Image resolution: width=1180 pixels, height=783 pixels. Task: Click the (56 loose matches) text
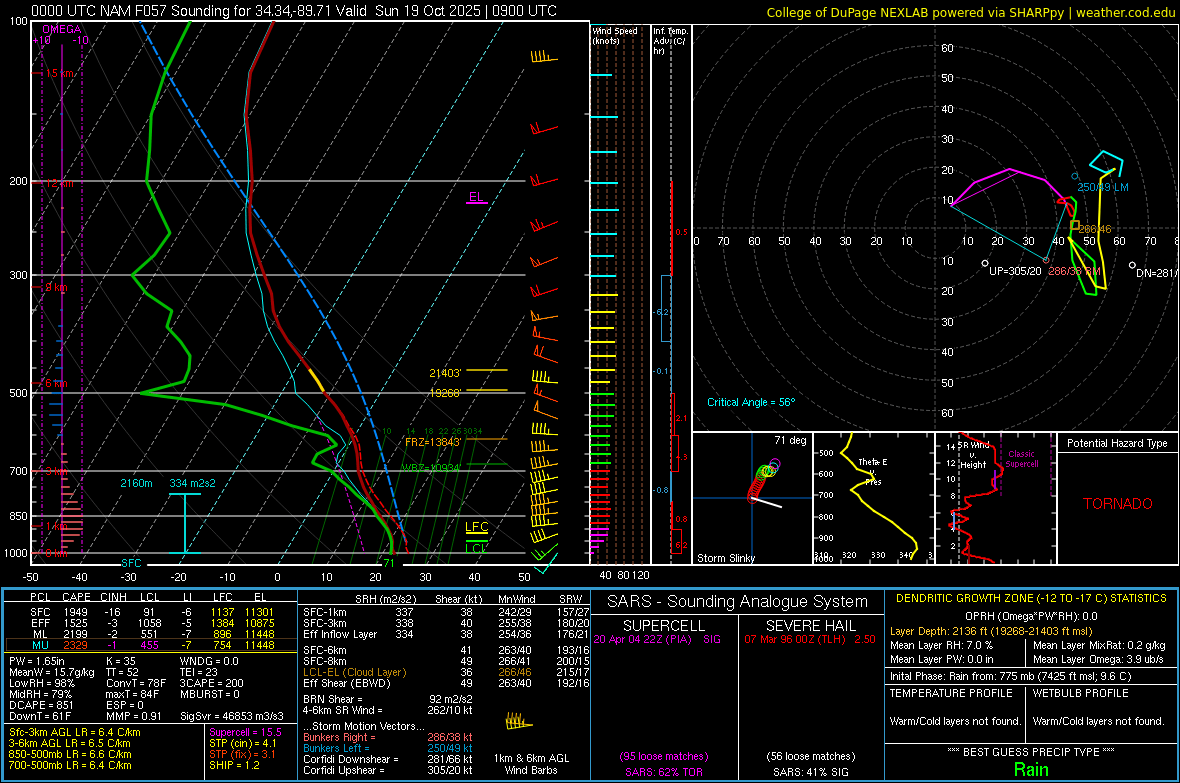[810, 757]
